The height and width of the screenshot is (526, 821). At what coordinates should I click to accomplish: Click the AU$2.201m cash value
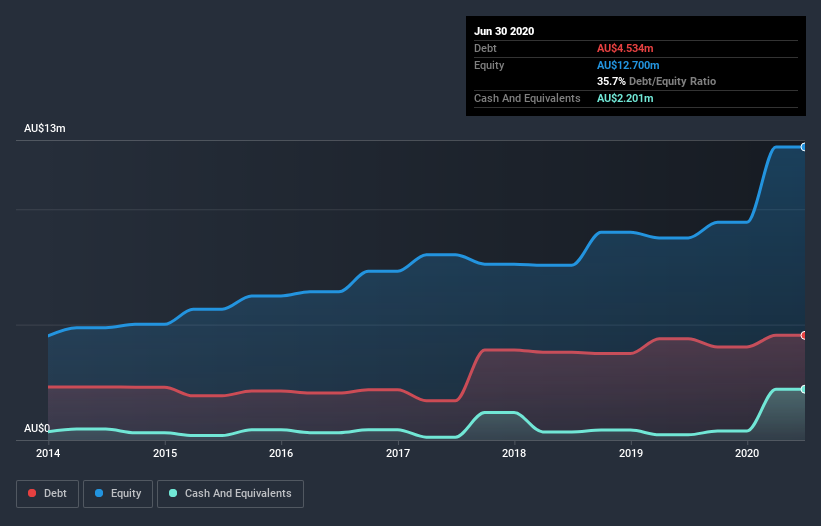[x=625, y=98]
